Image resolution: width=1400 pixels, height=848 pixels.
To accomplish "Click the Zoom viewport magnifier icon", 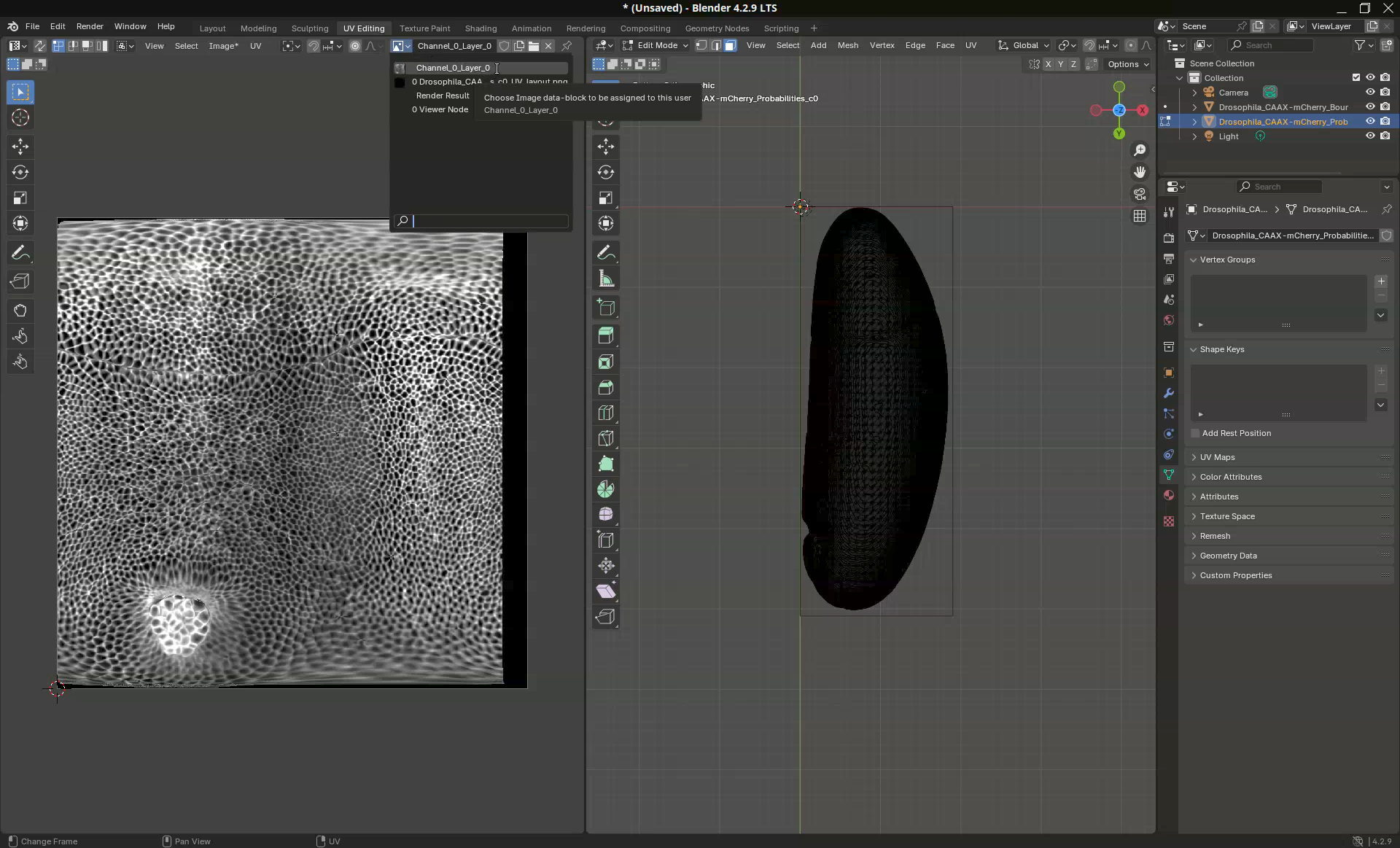I will pos(1140,150).
